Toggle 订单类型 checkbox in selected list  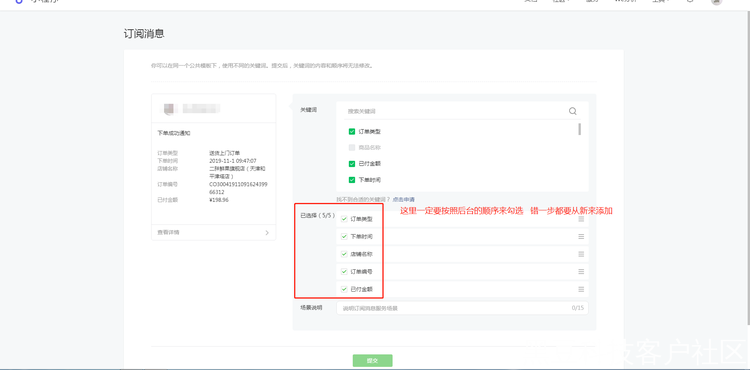pos(344,219)
